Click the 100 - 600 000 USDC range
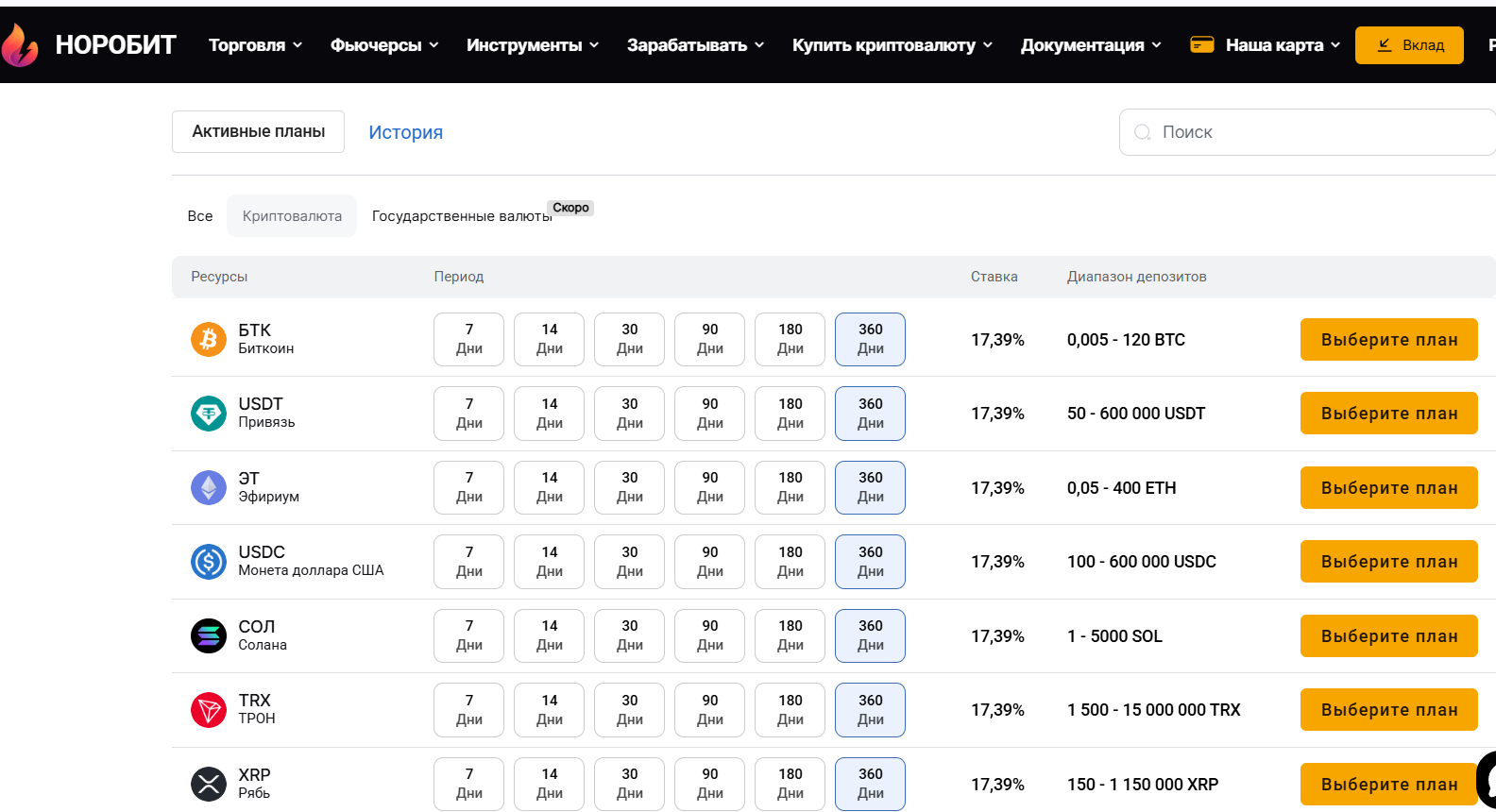This screenshot has height=812, width=1496. [x=1142, y=562]
